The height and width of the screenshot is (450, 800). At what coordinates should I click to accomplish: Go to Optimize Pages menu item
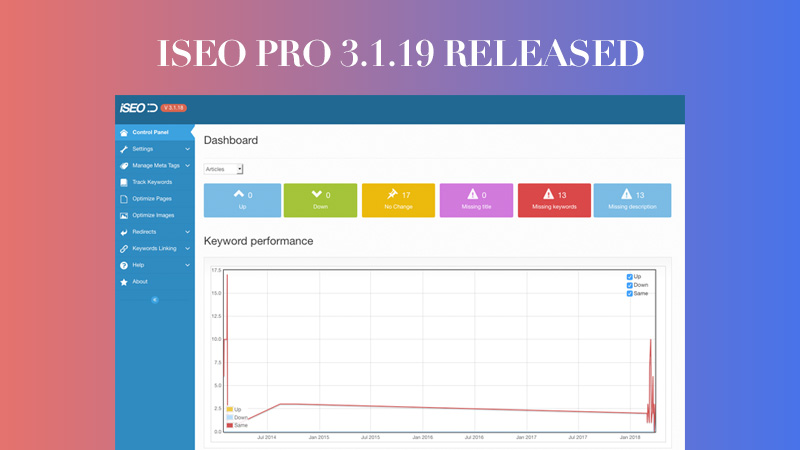coord(153,199)
